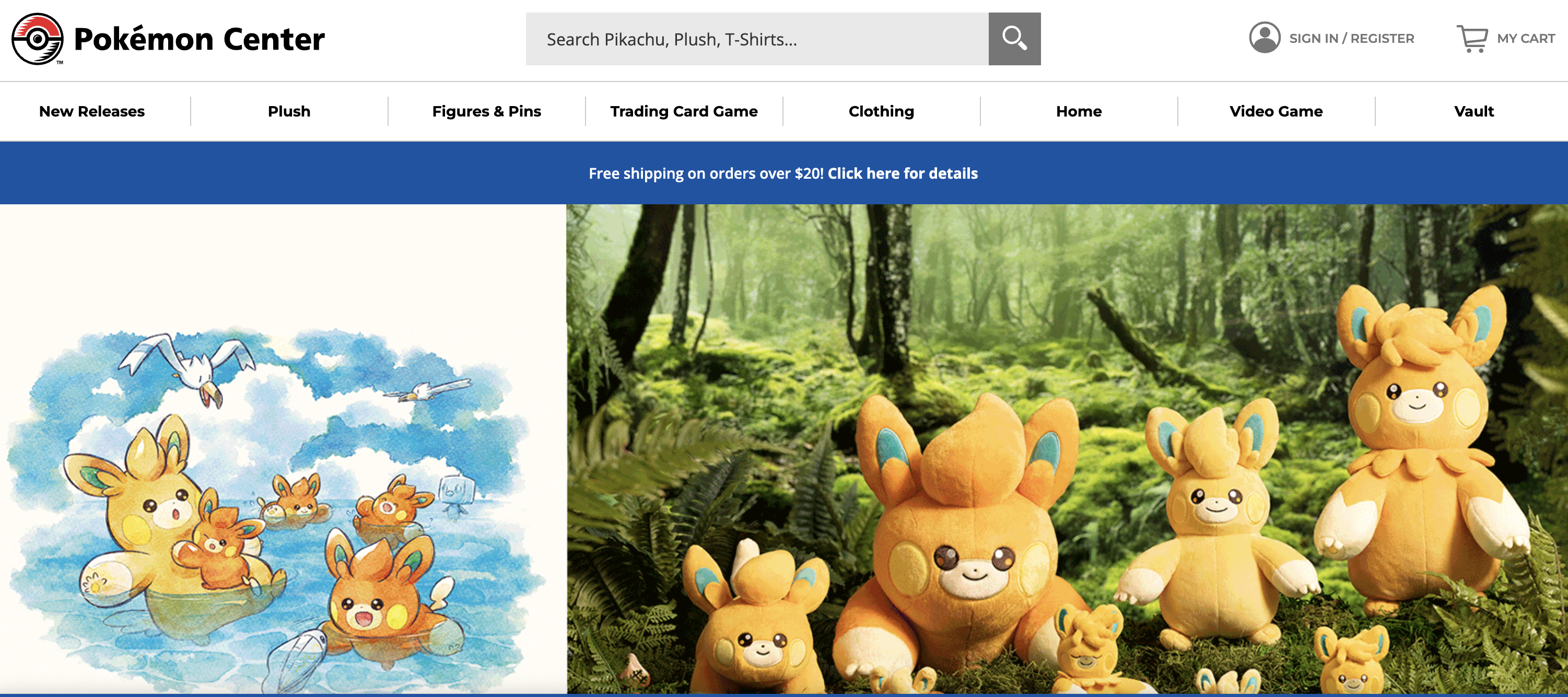Open the My Cart link
Viewport: 1568px width, 697px height.
point(1525,38)
